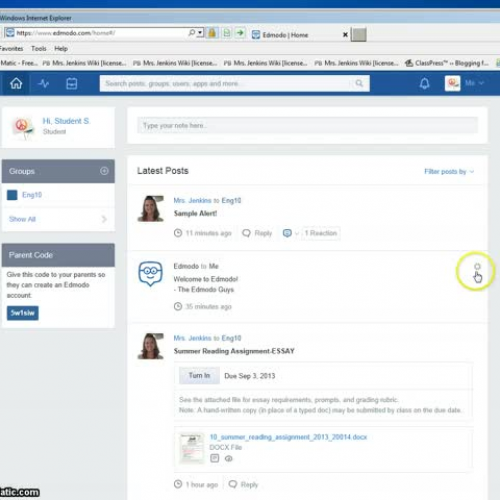The height and width of the screenshot is (500, 500).
Task: Reply to the Summer Reading Assignment post
Action: point(244,484)
